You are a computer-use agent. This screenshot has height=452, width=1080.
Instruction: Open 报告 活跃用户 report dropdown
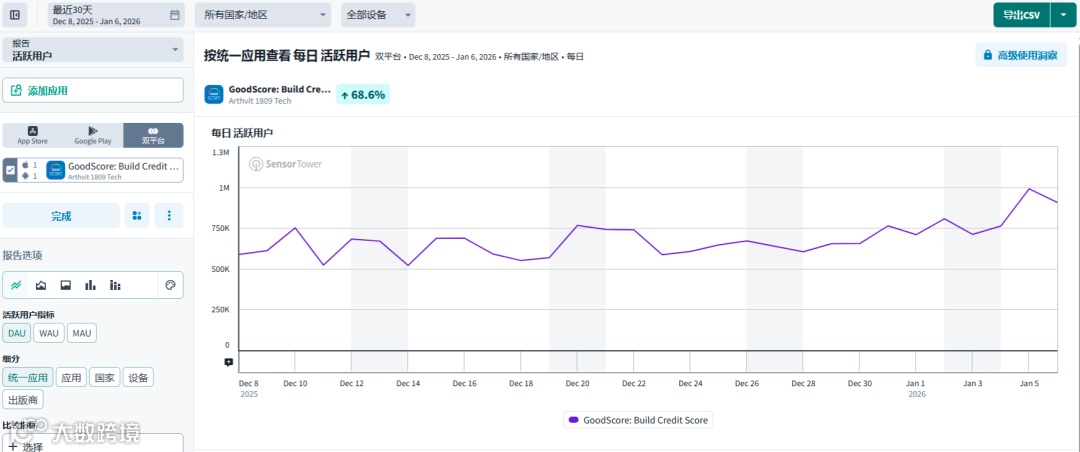pos(93,50)
